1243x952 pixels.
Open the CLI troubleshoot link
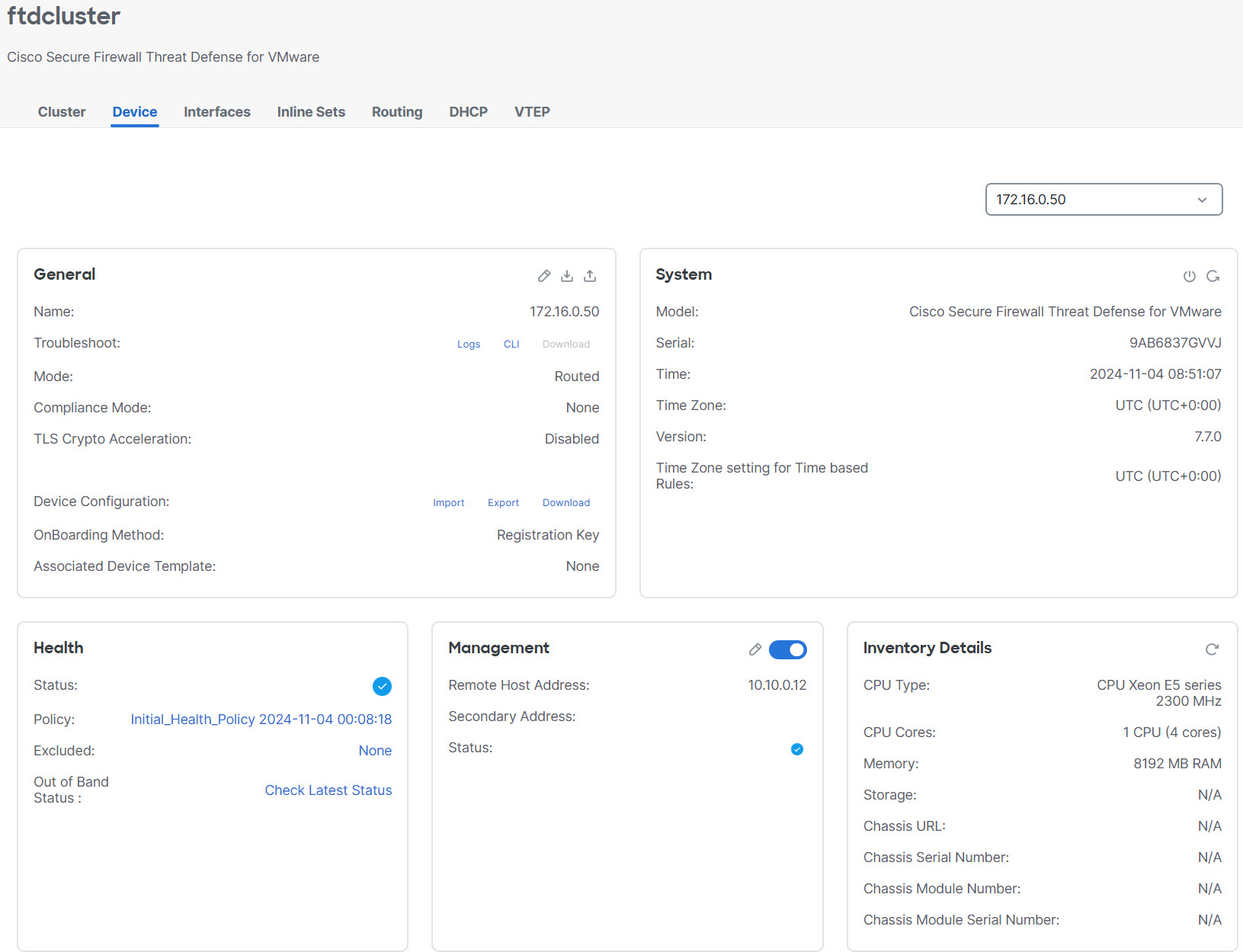coord(511,344)
